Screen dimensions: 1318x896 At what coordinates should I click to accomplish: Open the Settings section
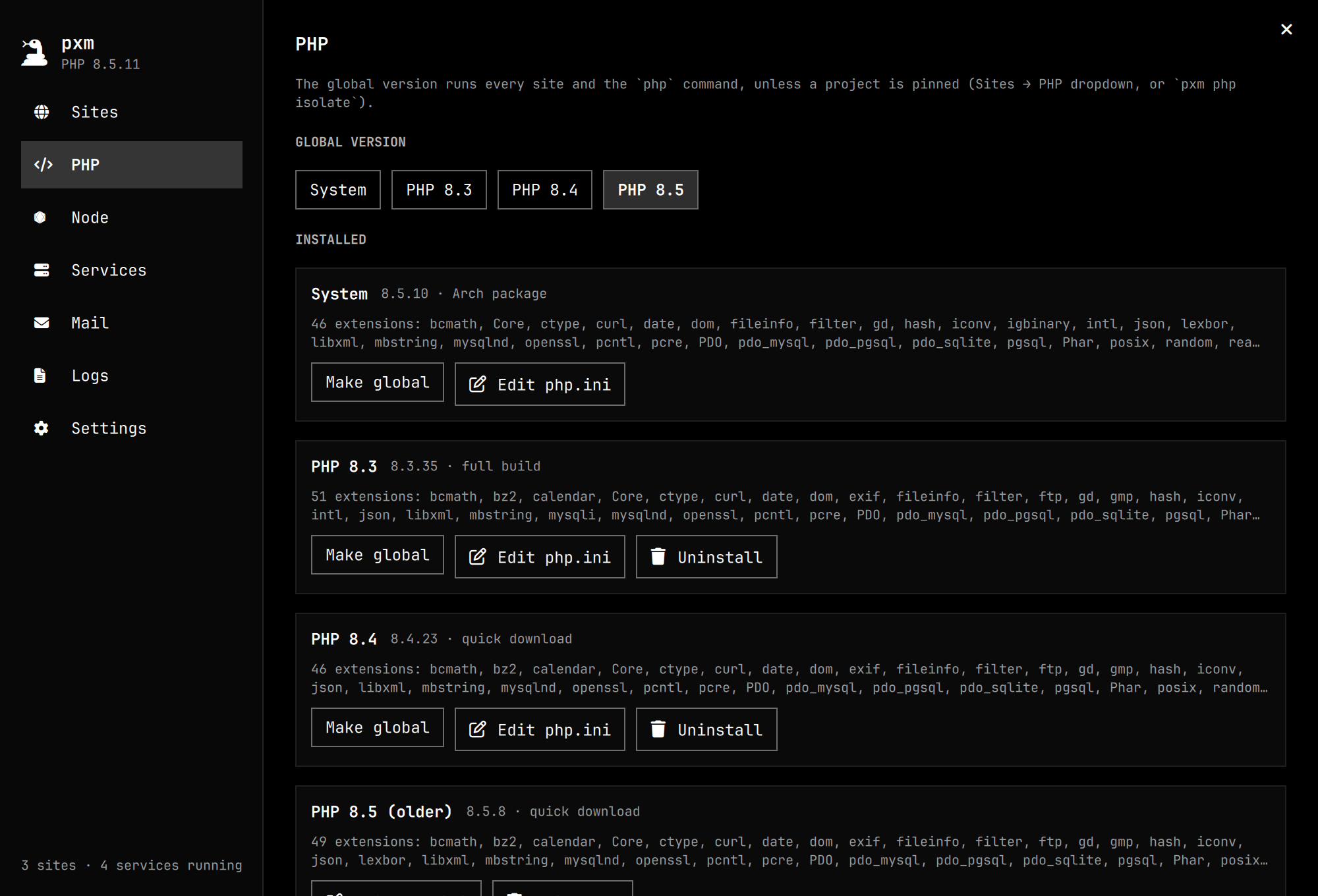(132, 428)
